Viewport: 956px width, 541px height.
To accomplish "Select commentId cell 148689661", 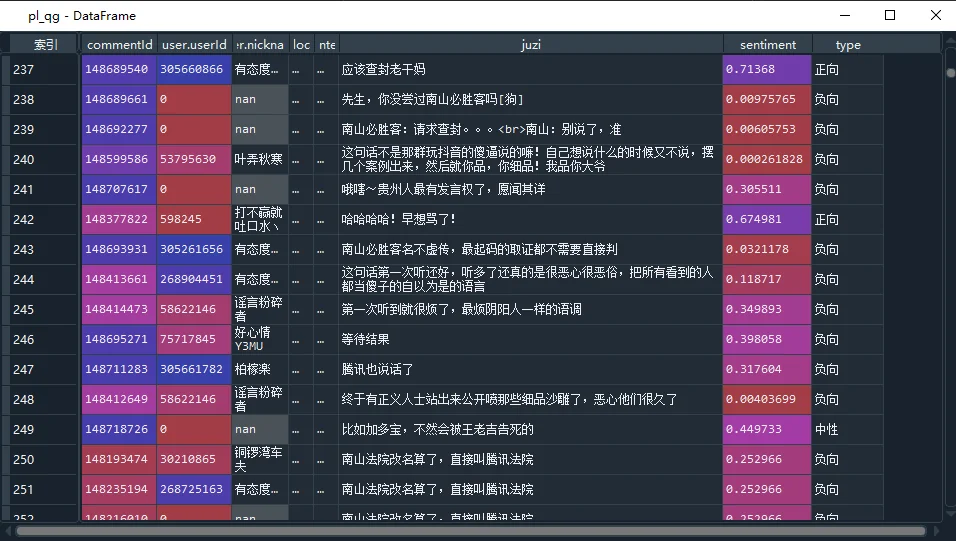I will point(119,99).
